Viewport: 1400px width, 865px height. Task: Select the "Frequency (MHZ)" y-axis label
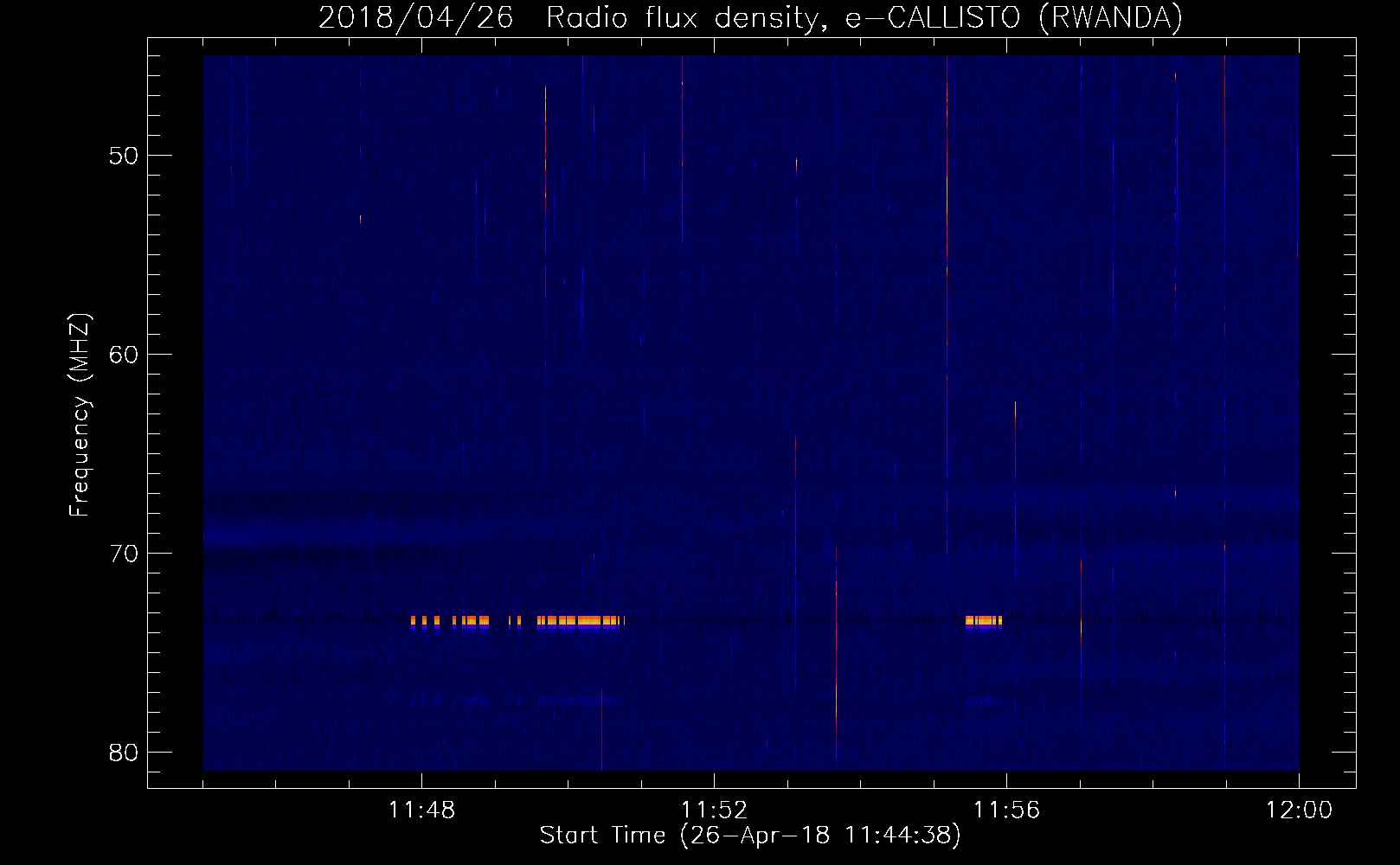coord(80,414)
